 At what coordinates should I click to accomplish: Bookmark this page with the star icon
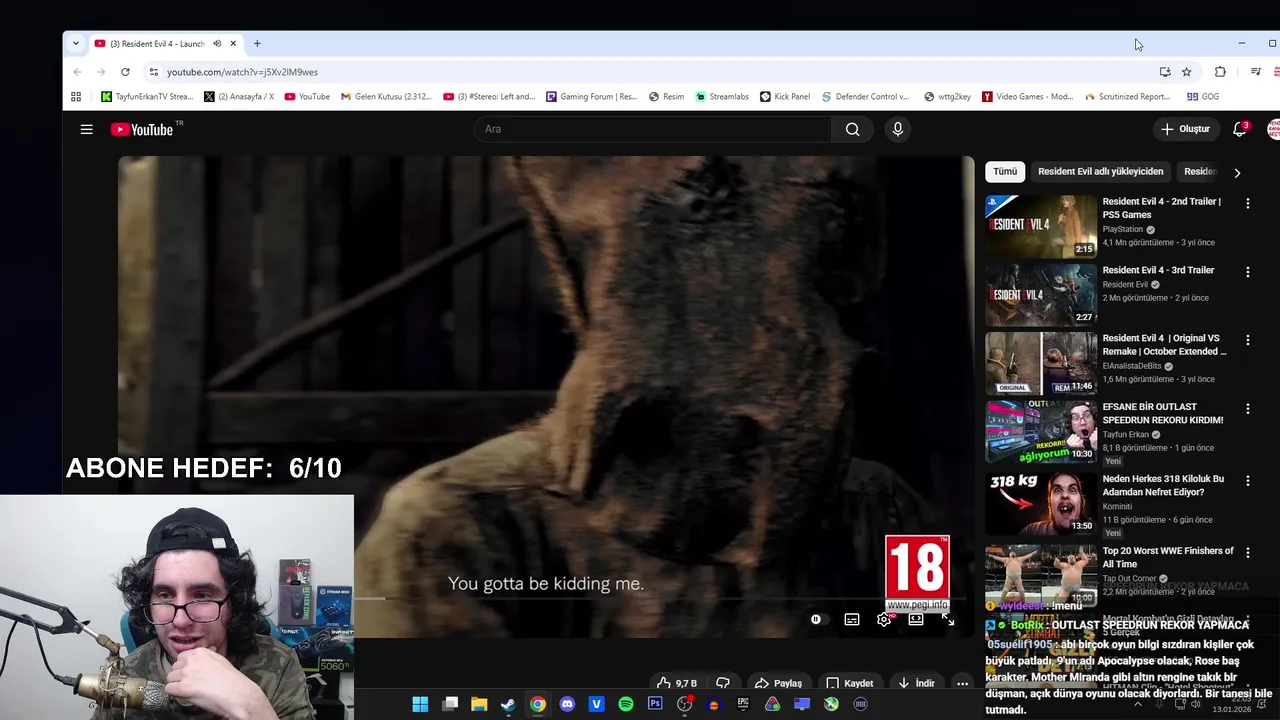[1186, 72]
